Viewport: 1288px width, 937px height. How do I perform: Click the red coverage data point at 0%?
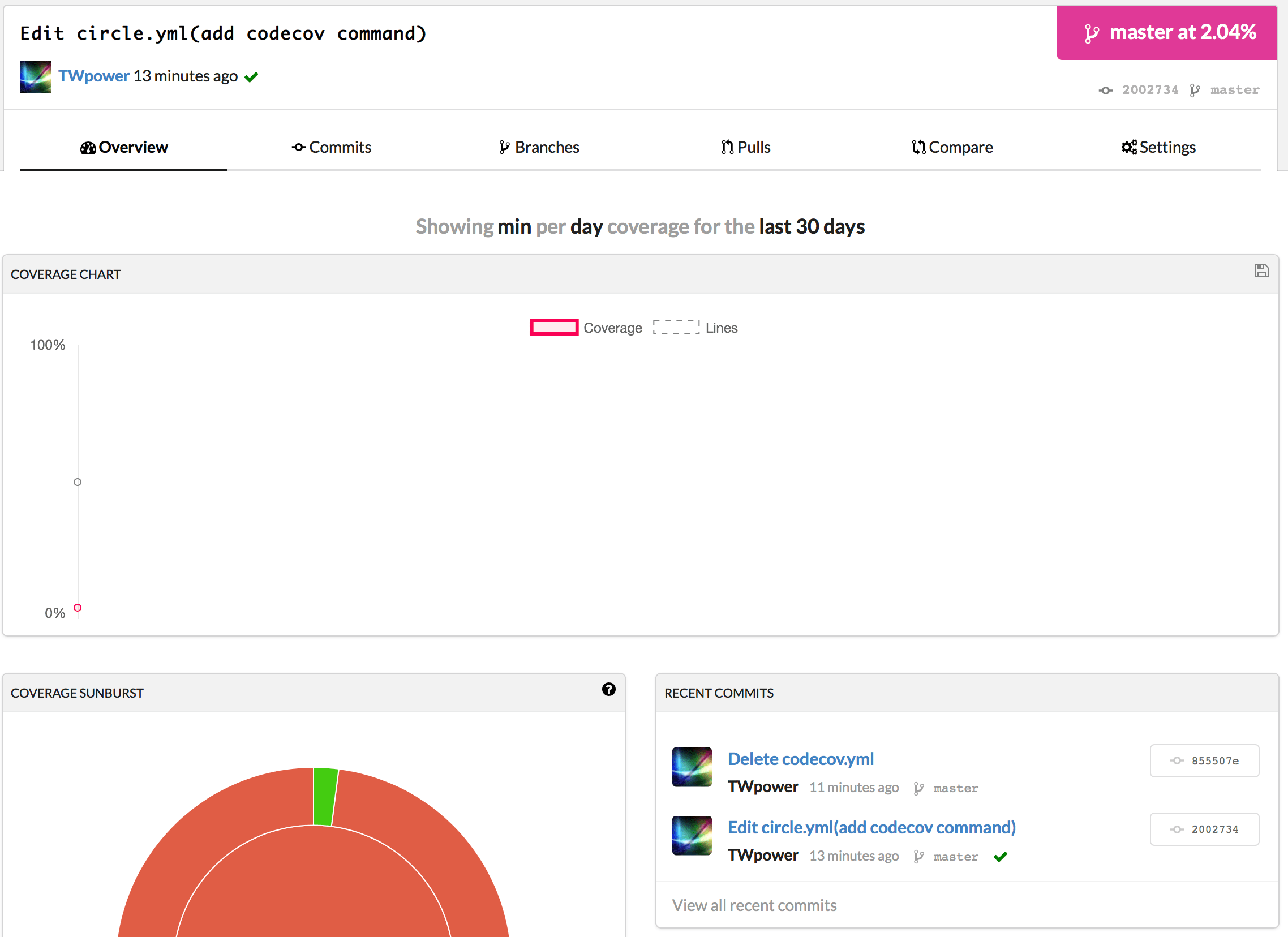(x=78, y=608)
